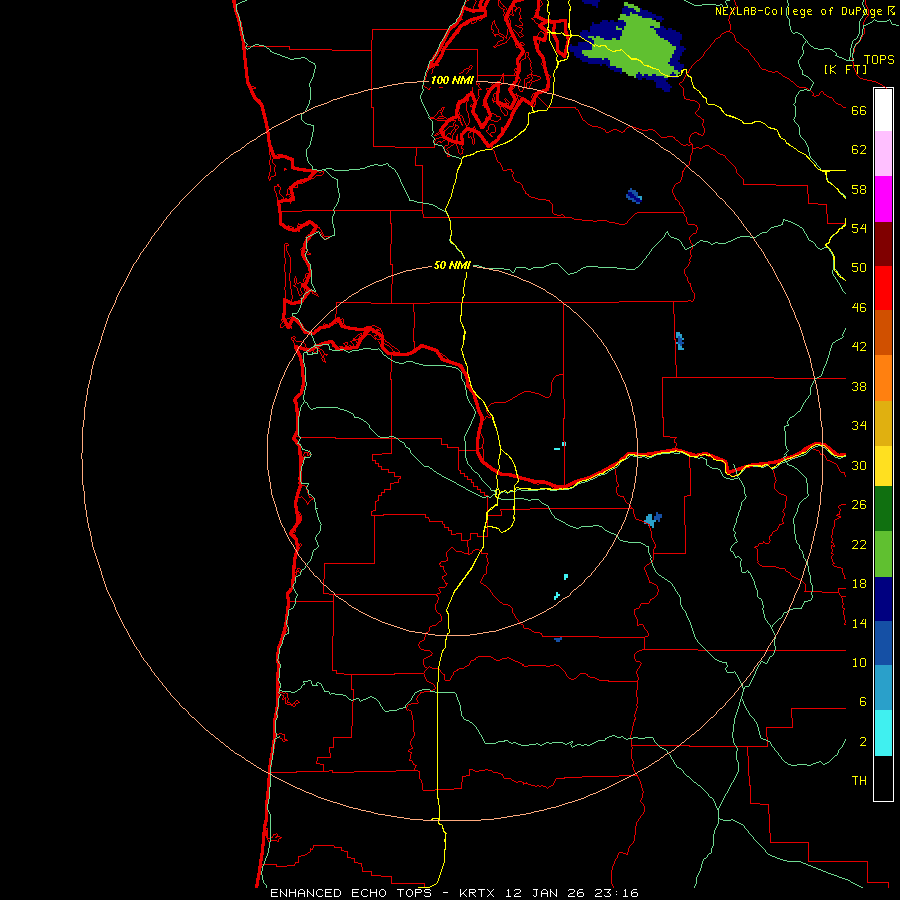Select the magenta swatch in the color scale
The width and height of the screenshot is (900, 900).
pos(883,199)
